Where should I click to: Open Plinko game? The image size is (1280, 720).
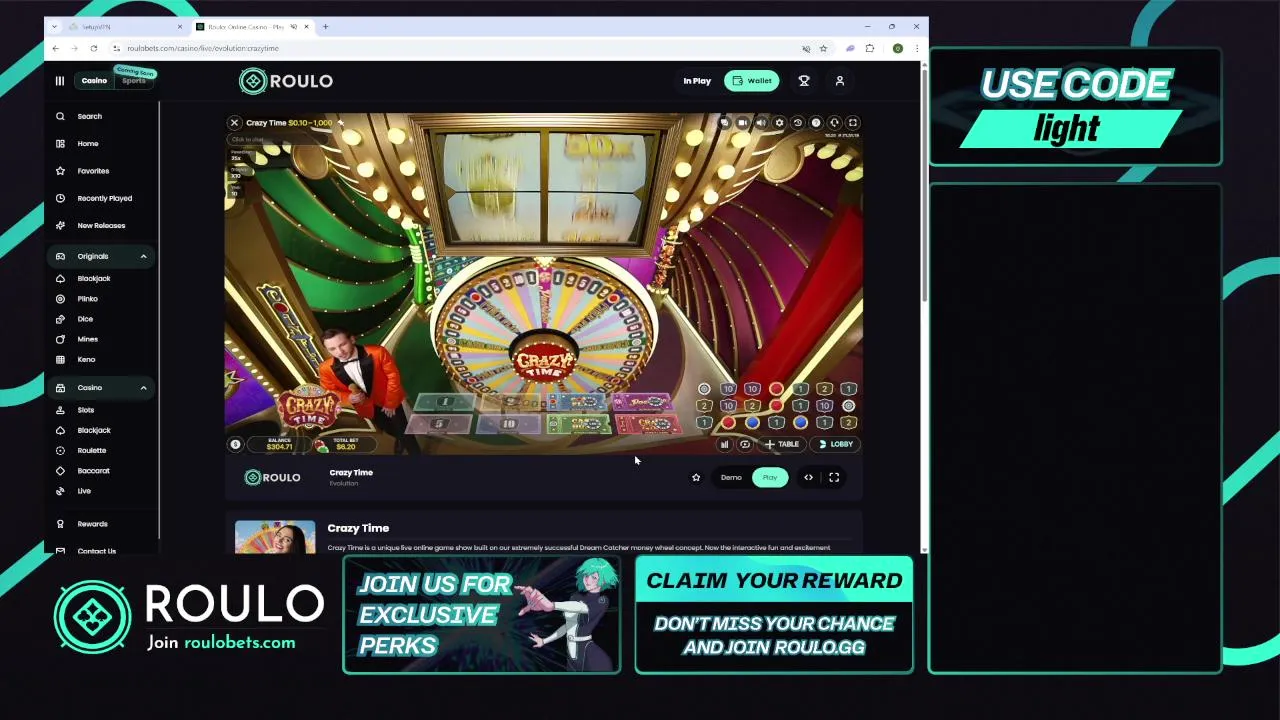tap(87, 299)
